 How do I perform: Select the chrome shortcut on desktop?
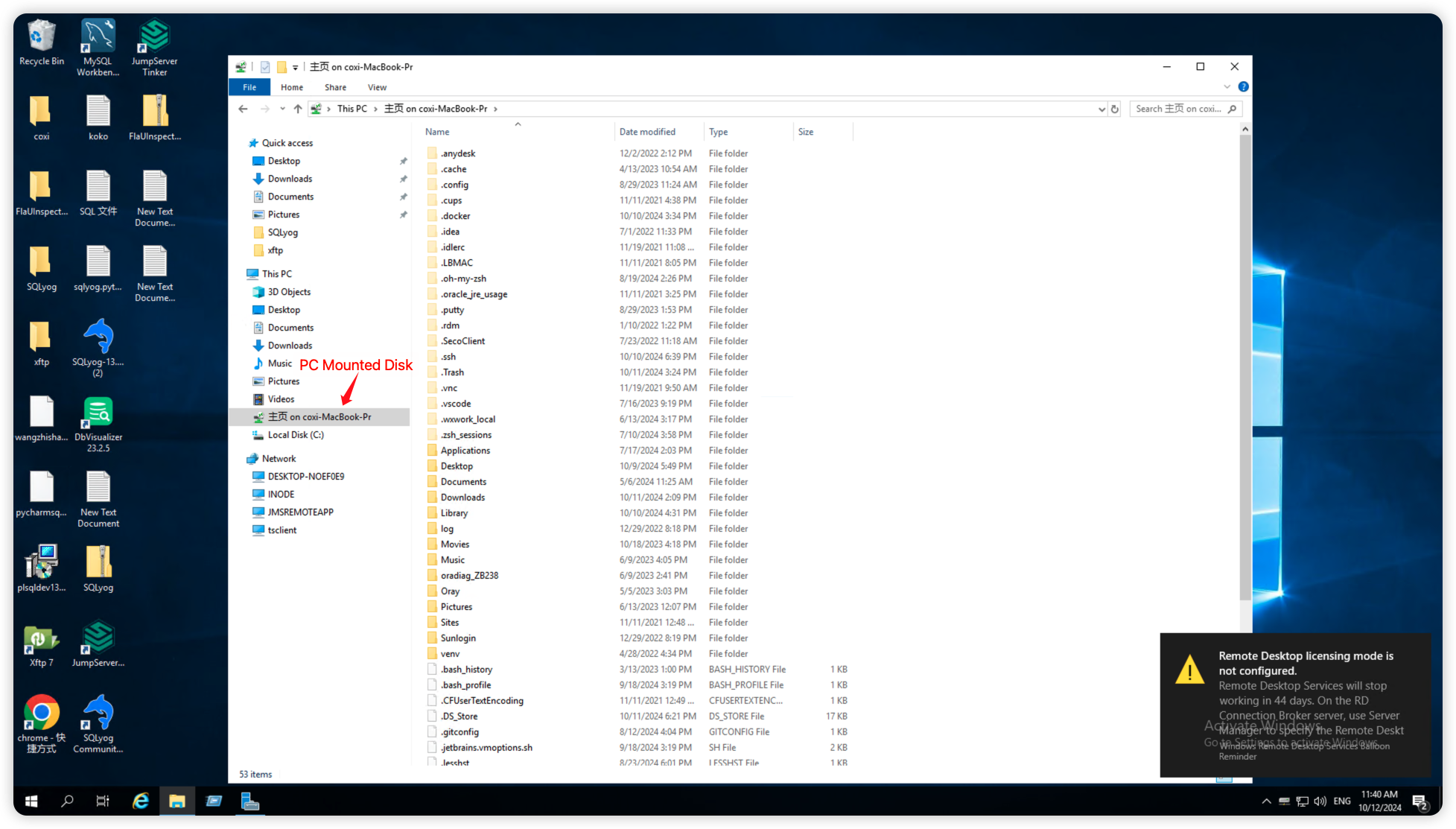42,724
